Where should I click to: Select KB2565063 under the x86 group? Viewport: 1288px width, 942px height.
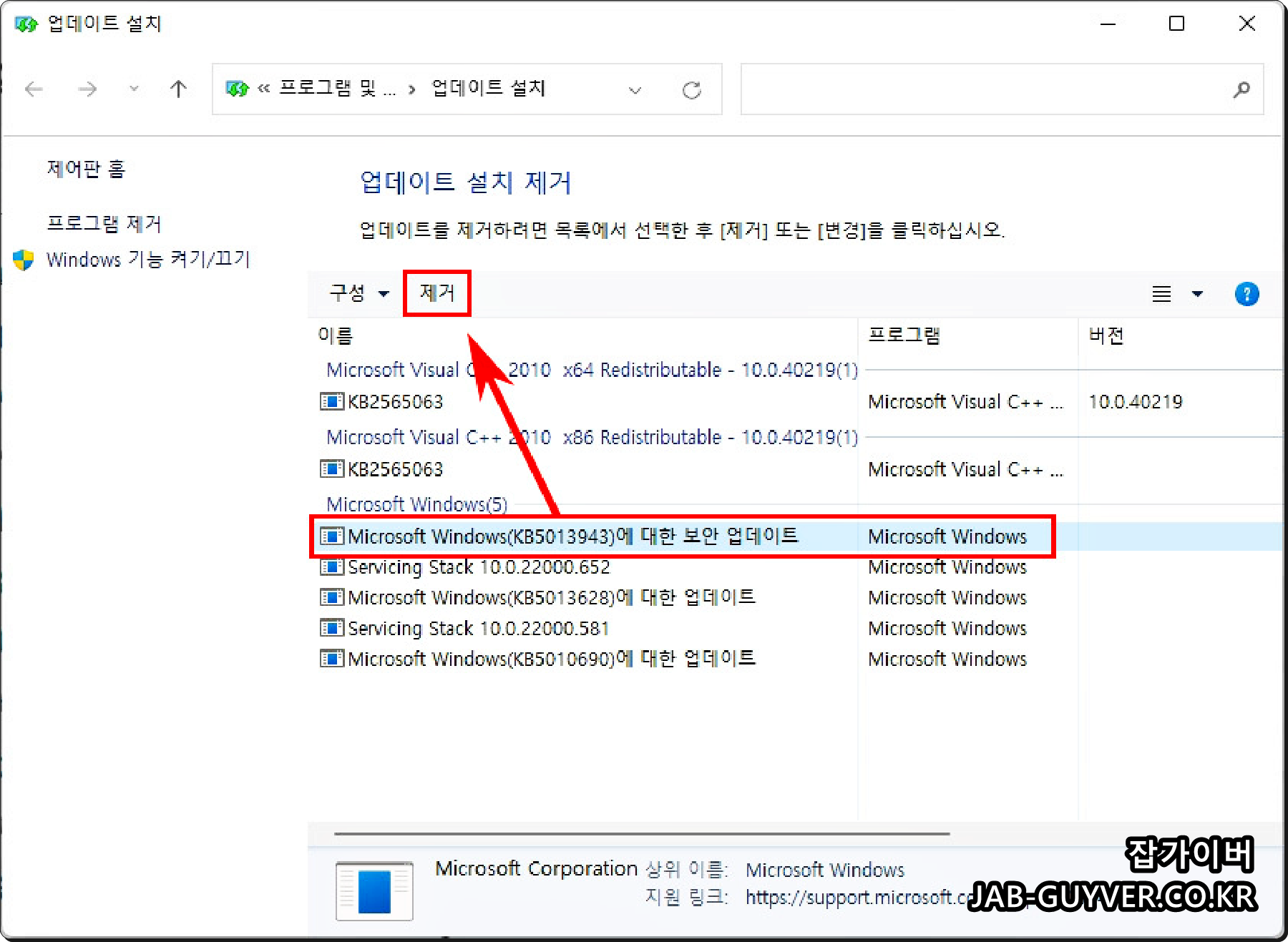coord(396,469)
